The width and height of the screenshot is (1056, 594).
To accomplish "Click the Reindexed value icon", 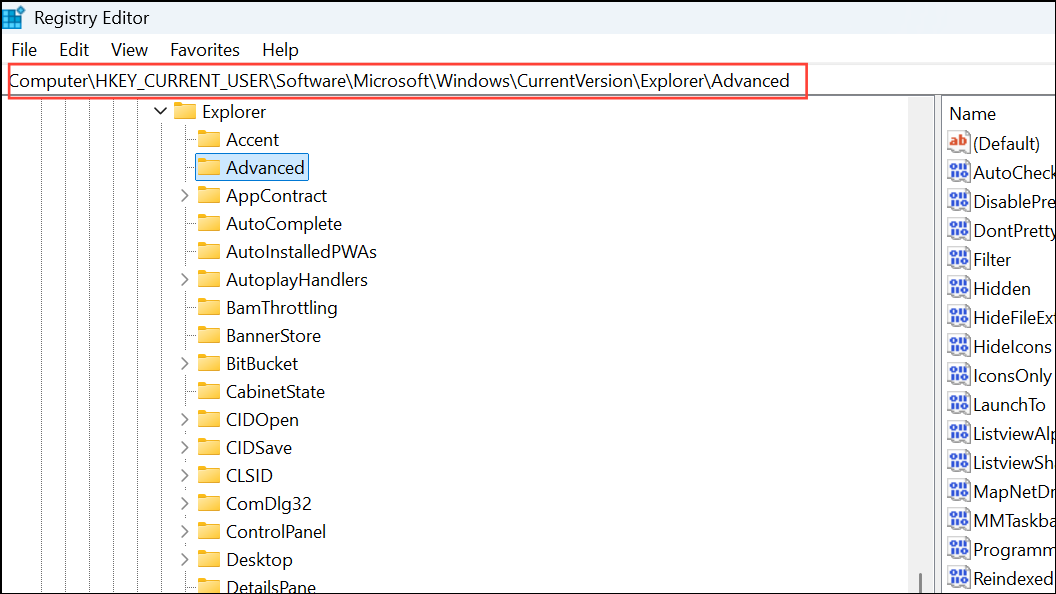I will pos(957,578).
